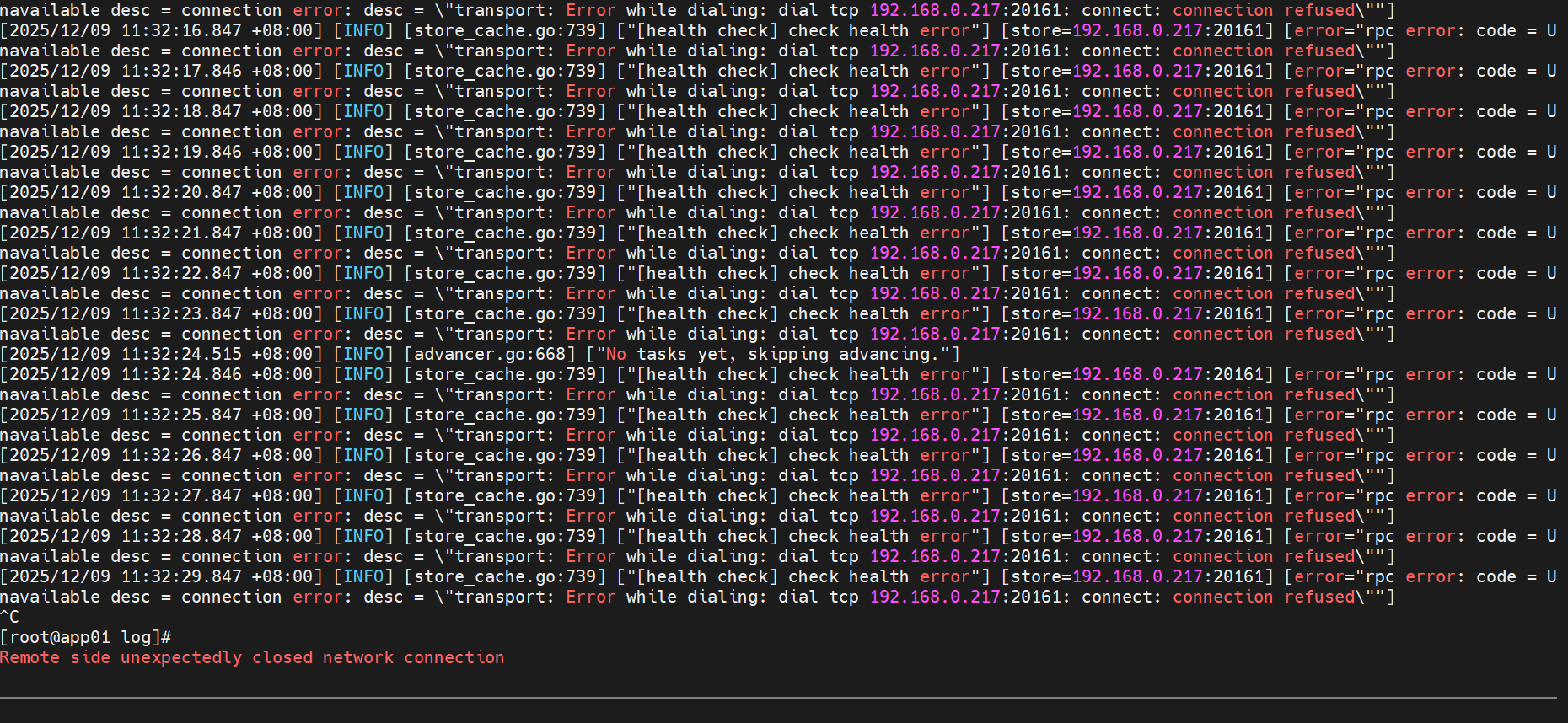Image resolution: width=1568 pixels, height=723 pixels.
Task: Click [store_cache.go:739] on the 11:32:16.847 line
Action: pos(505,31)
